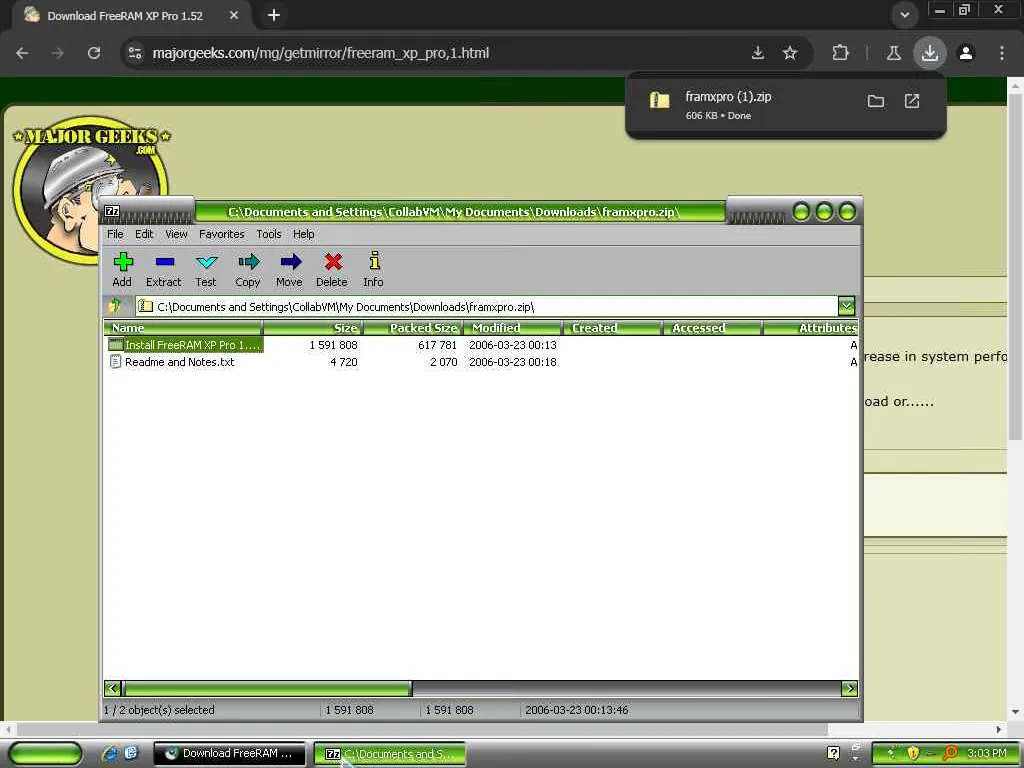Select the Move toolbar icon
1024x768 pixels.
pyautogui.click(x=289, y=270)
